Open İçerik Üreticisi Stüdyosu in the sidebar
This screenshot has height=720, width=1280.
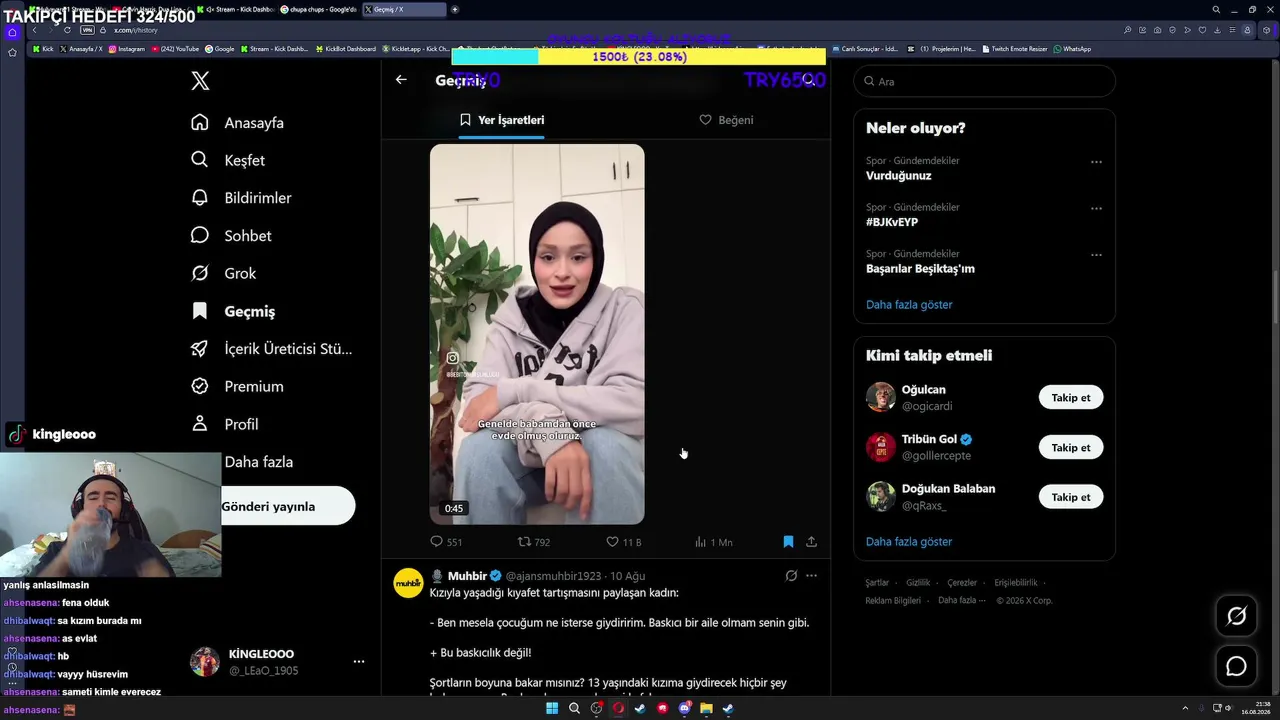[271, 349]
